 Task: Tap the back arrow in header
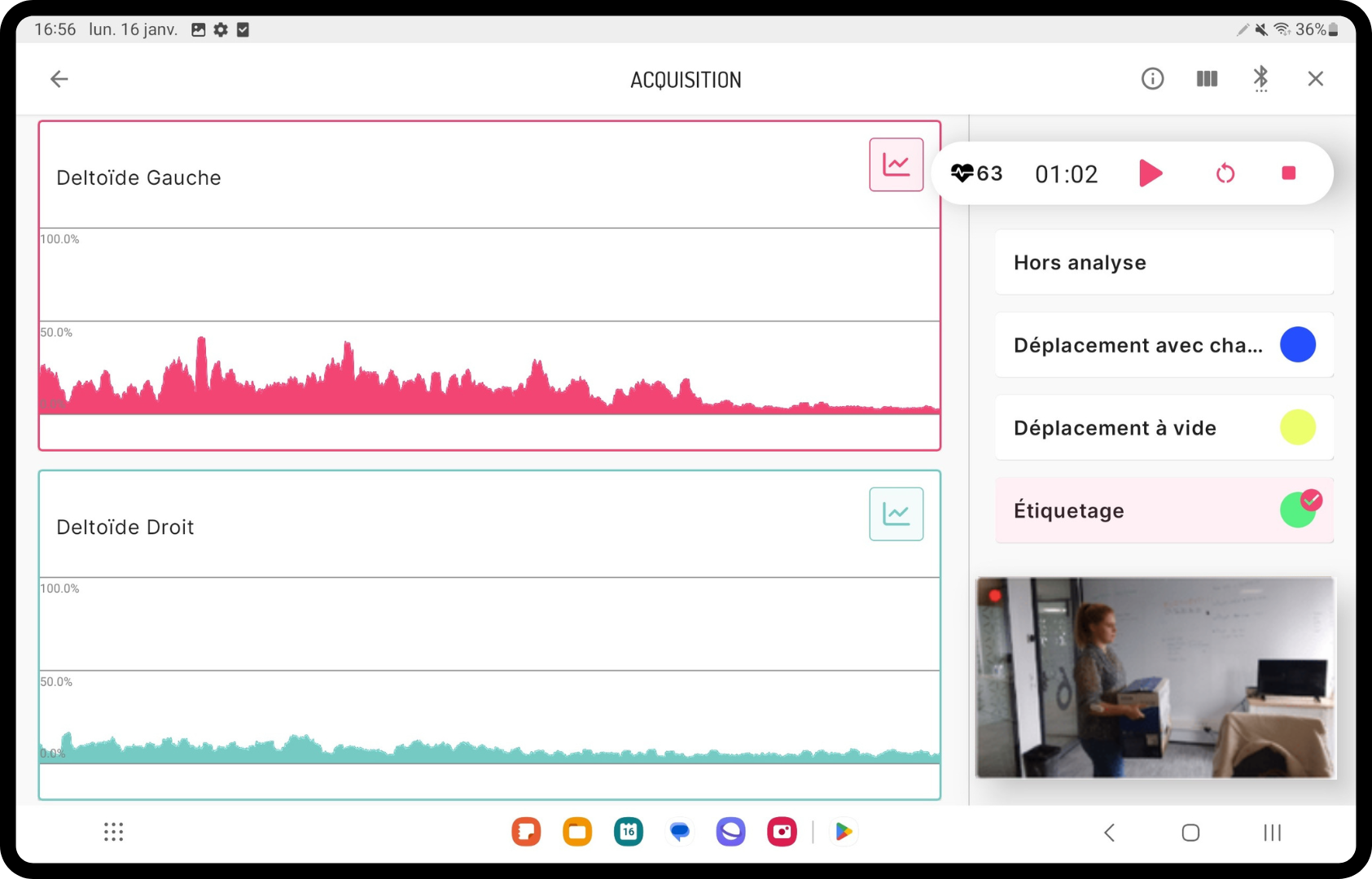click(59, 79)
